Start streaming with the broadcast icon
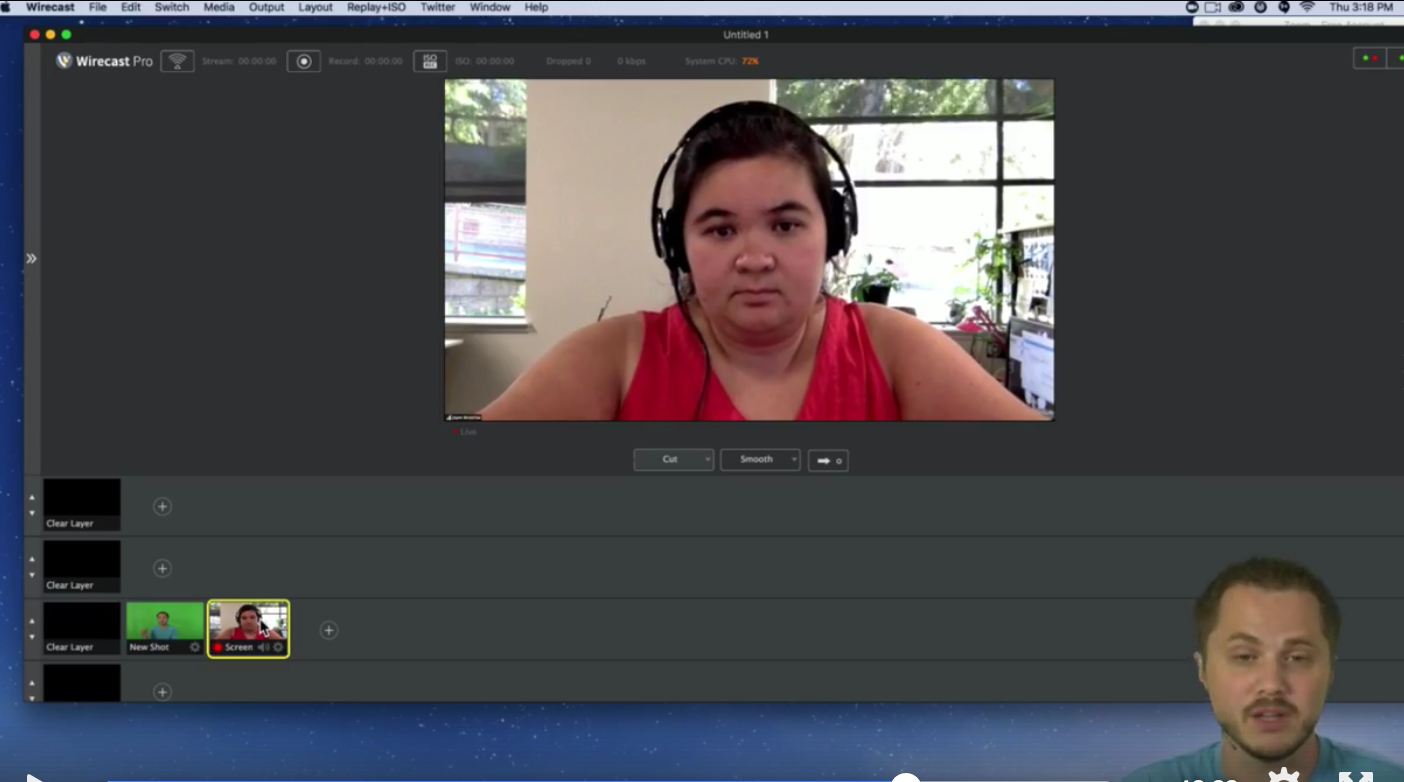The image size is (1404, 782). [x=177, y=61]
